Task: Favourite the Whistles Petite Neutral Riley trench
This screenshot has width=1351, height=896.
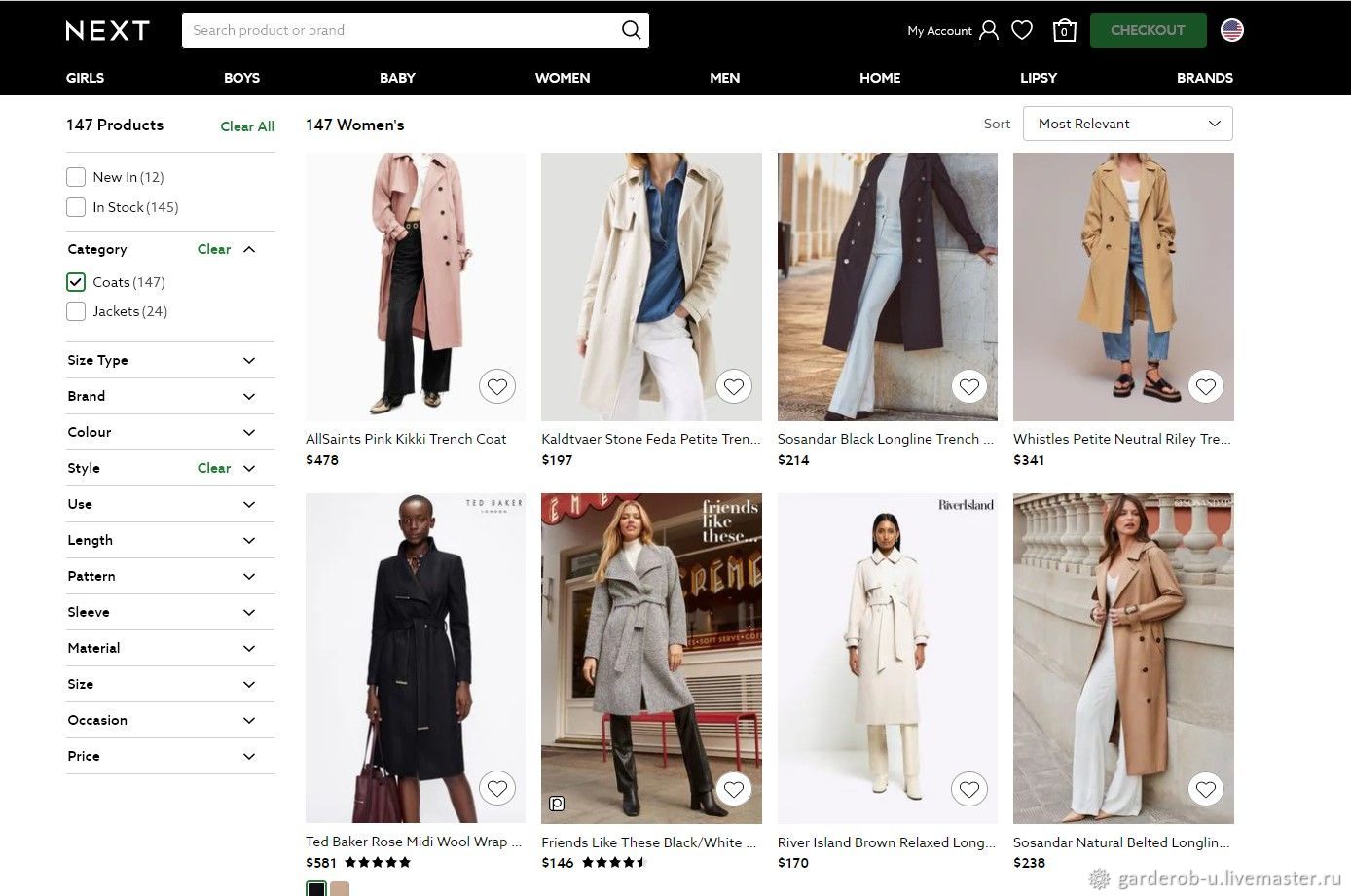Action: tap(1206, 387)
